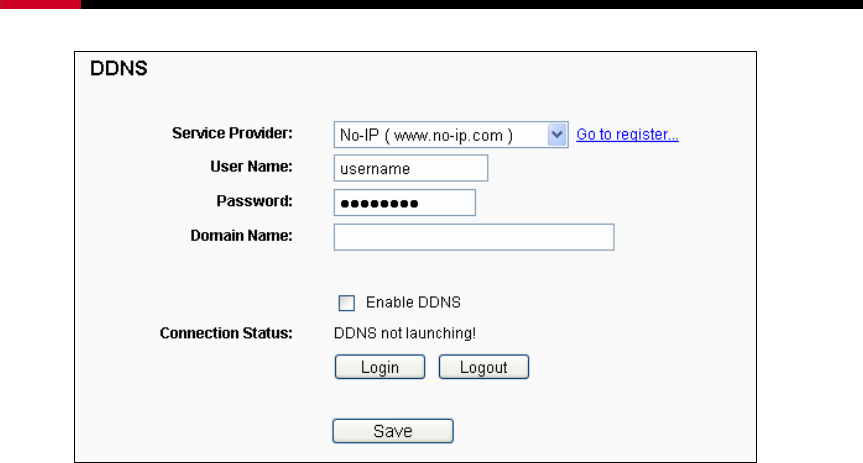The image size is (863, 463).
Task: Click the Login button
Action: (x=380, y=367)
